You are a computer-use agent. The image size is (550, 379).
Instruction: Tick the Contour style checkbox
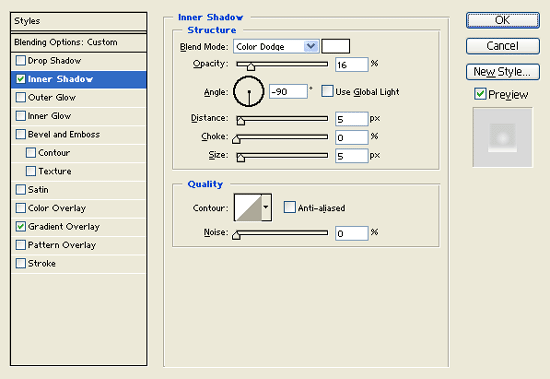point(31,153)
